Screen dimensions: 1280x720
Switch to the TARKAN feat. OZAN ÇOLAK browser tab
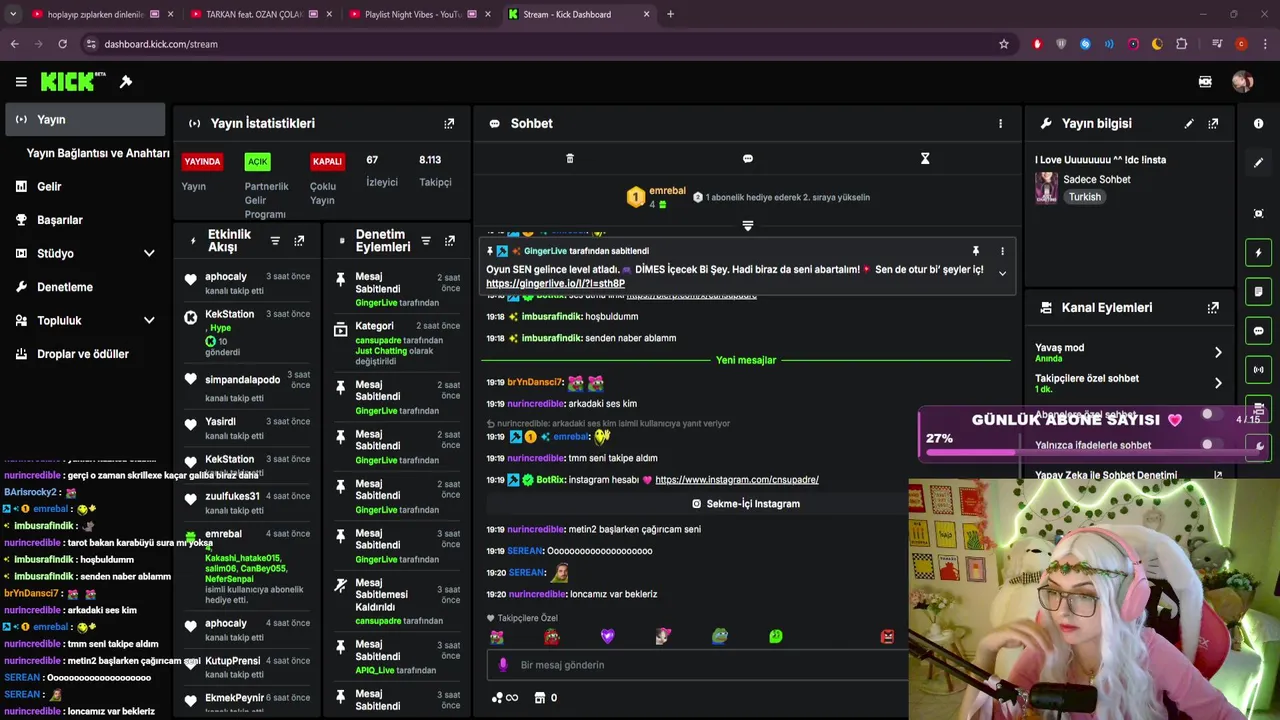[260, 14]
